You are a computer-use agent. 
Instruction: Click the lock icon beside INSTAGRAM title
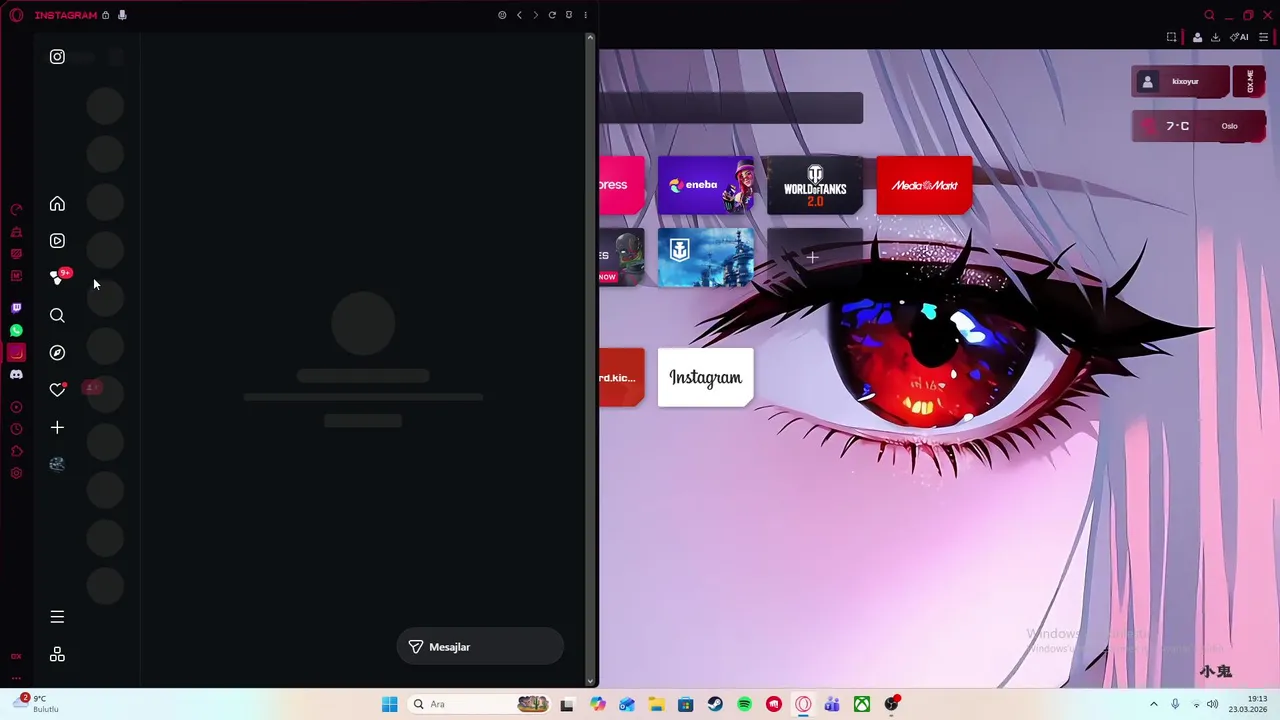105,15
